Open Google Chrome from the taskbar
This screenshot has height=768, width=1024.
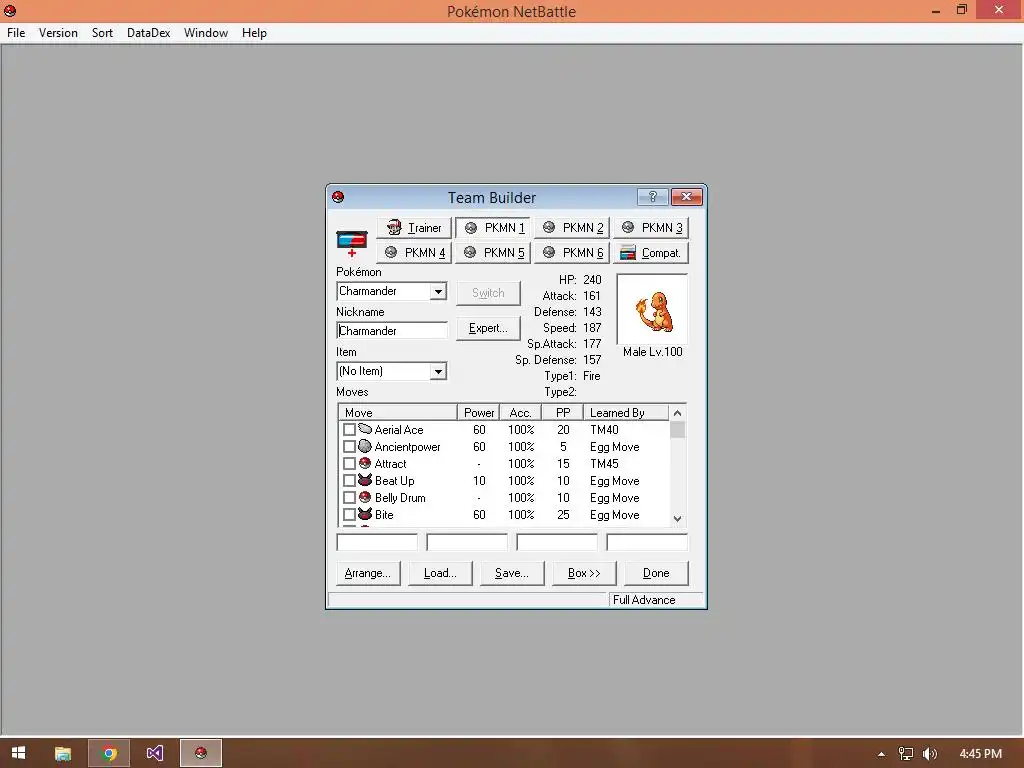[109, 753]
